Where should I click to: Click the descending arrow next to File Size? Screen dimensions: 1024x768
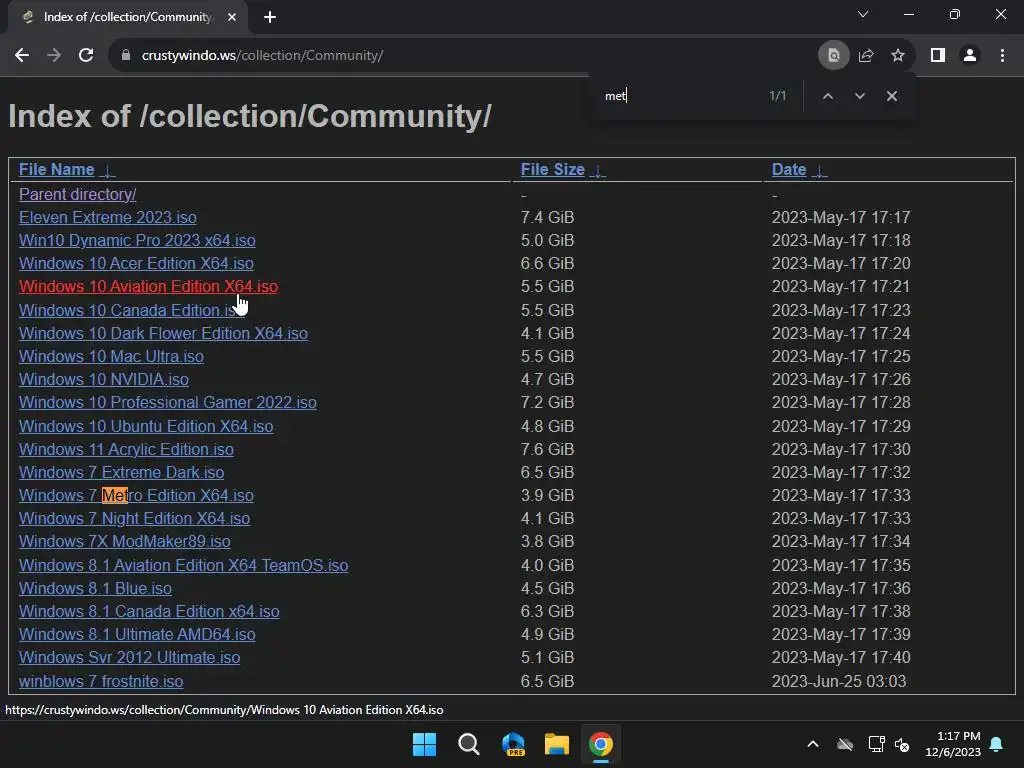[598, 171]
